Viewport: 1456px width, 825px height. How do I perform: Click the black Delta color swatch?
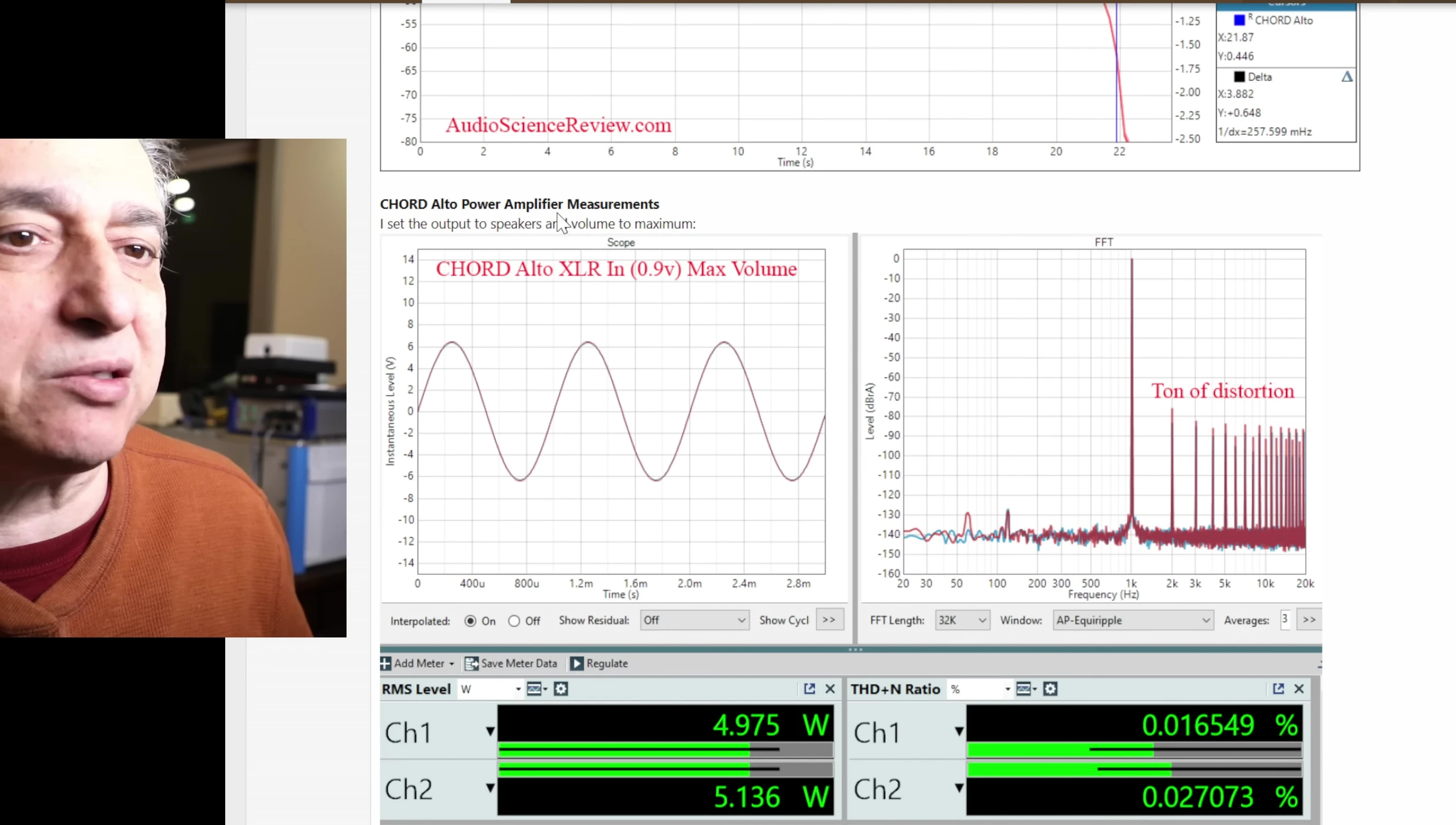1239,77
